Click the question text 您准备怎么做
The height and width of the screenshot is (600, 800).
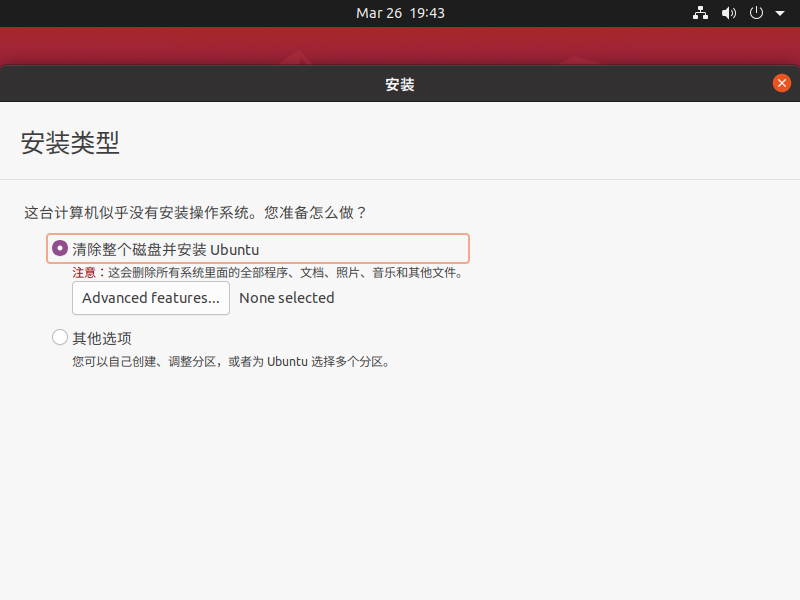point(315,212)
